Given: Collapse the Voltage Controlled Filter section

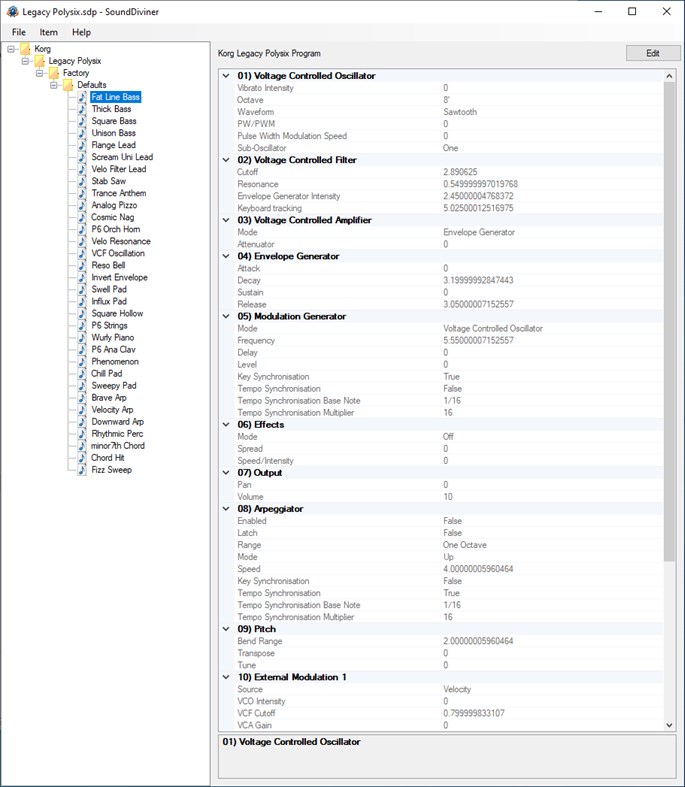Looking at the screenshot, I should [226, 160].
